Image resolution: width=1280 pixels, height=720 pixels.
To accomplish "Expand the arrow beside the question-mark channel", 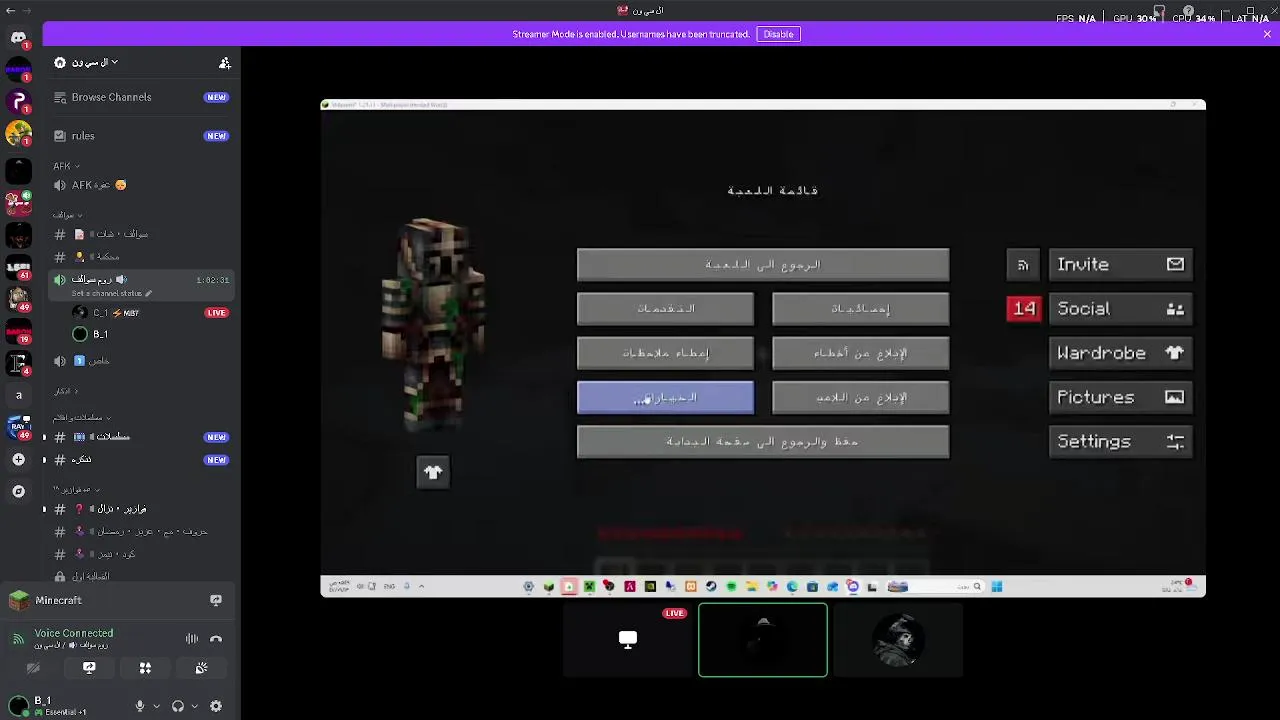I will tap(44, 509).
